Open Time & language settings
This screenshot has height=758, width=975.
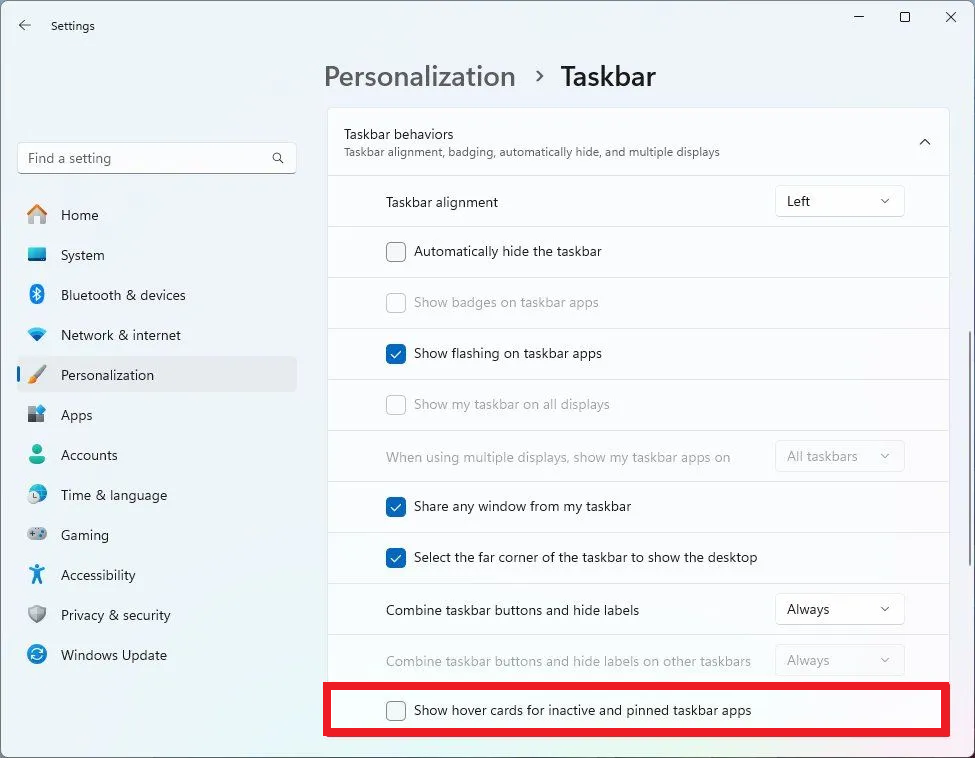pyautogui.click(x=157, y=495)
